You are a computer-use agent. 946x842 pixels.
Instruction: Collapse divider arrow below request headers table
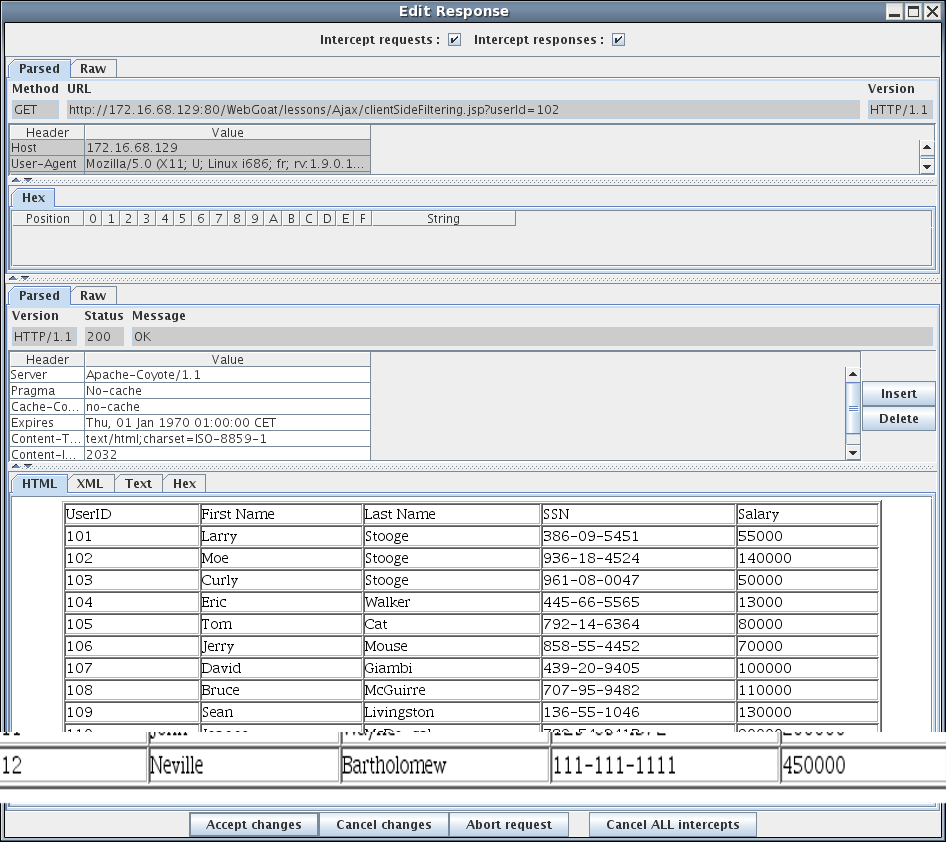[16, 181]
